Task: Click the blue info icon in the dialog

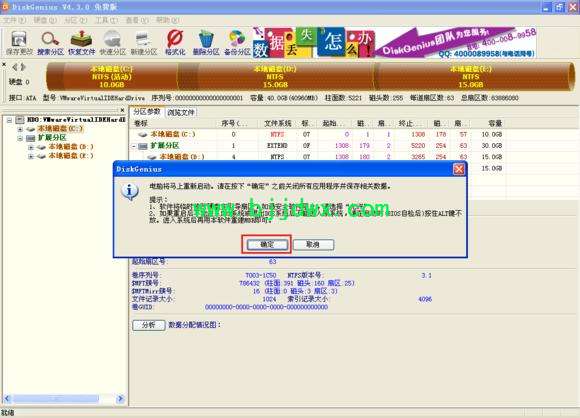Action: 130,192
